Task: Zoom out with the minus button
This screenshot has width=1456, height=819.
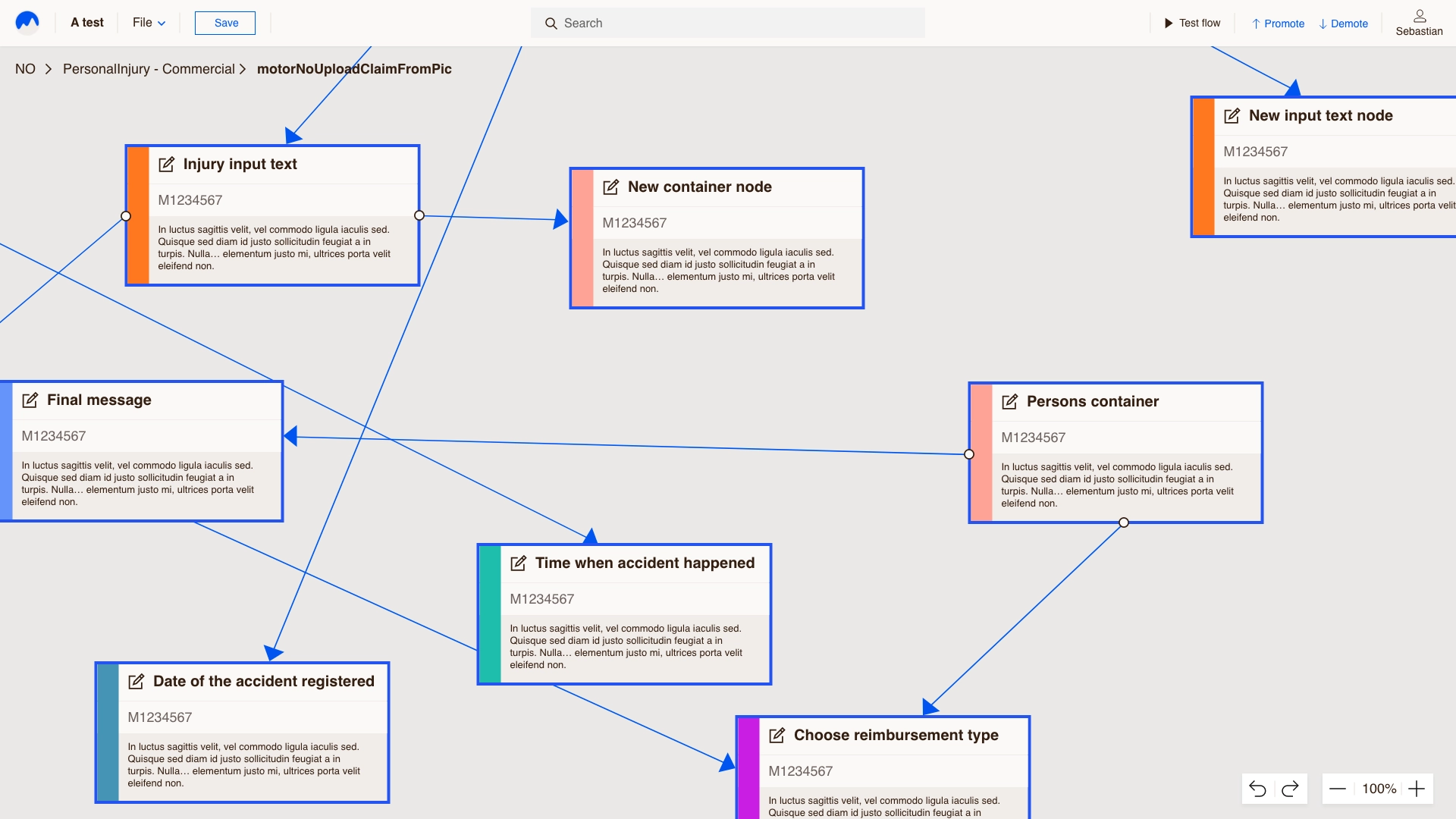Action: (1338, 789)
